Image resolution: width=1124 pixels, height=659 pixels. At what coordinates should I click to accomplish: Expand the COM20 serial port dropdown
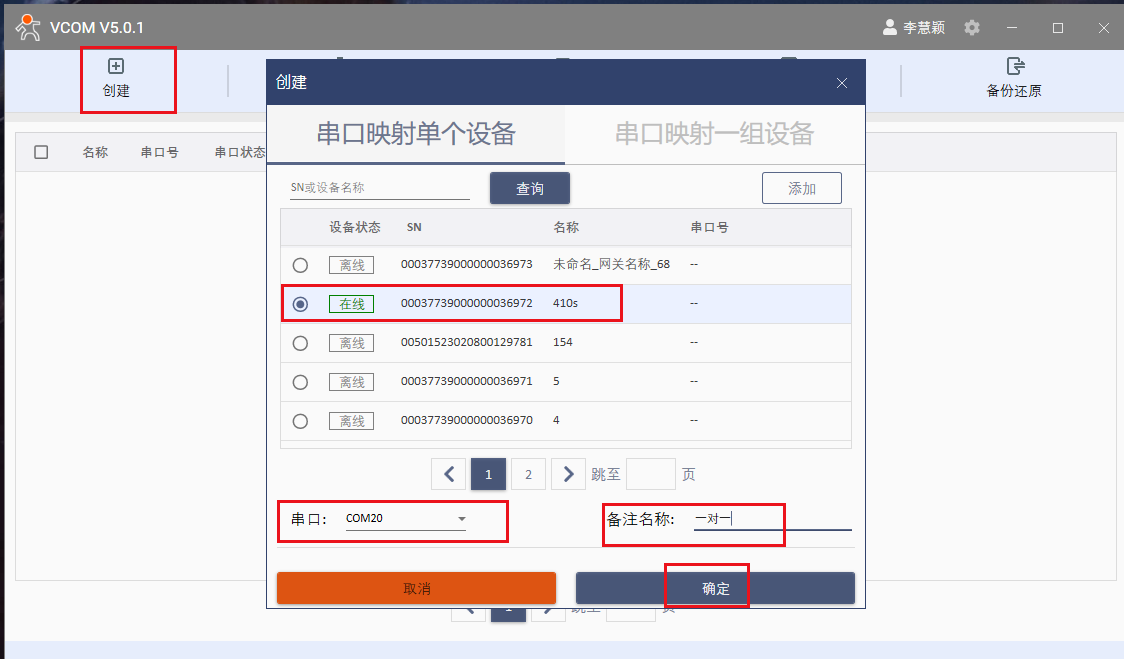tap(461, 519)
